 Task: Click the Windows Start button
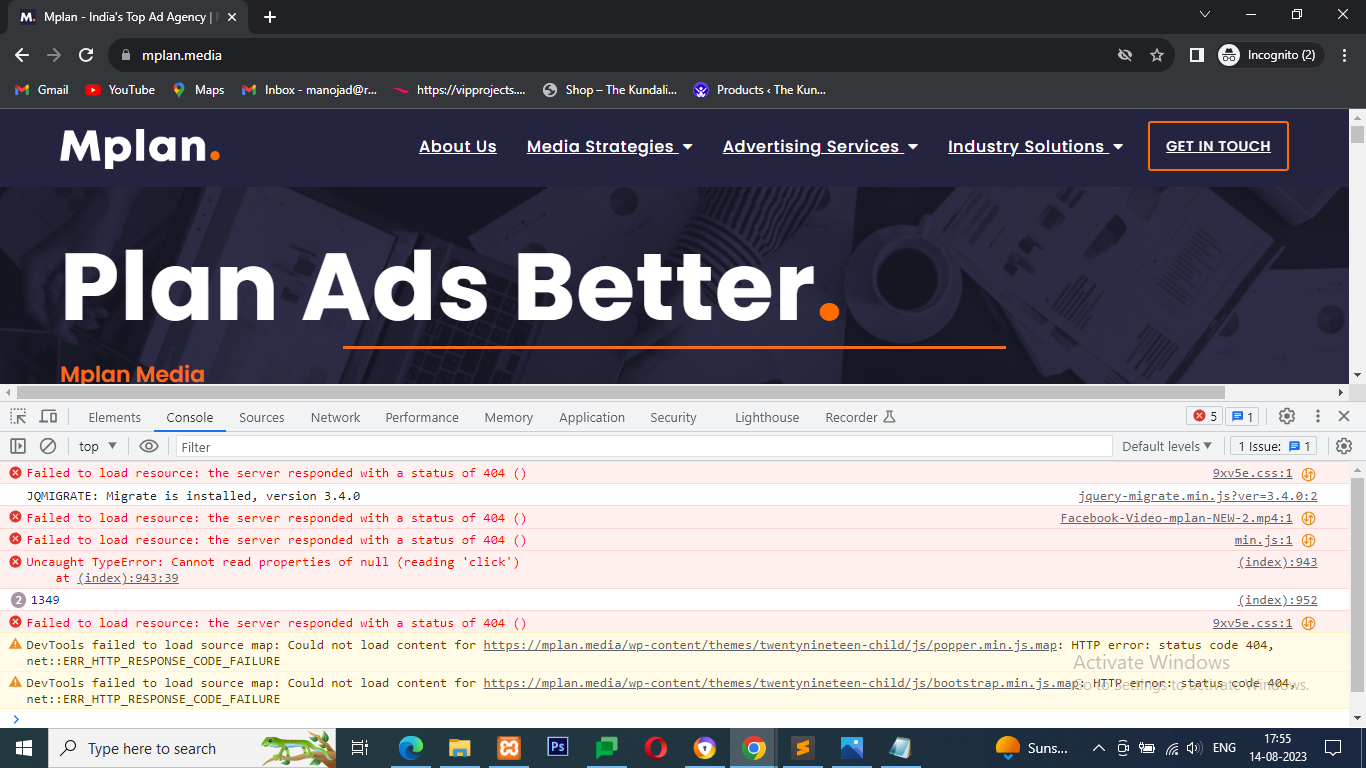click(x=24, y=748)
